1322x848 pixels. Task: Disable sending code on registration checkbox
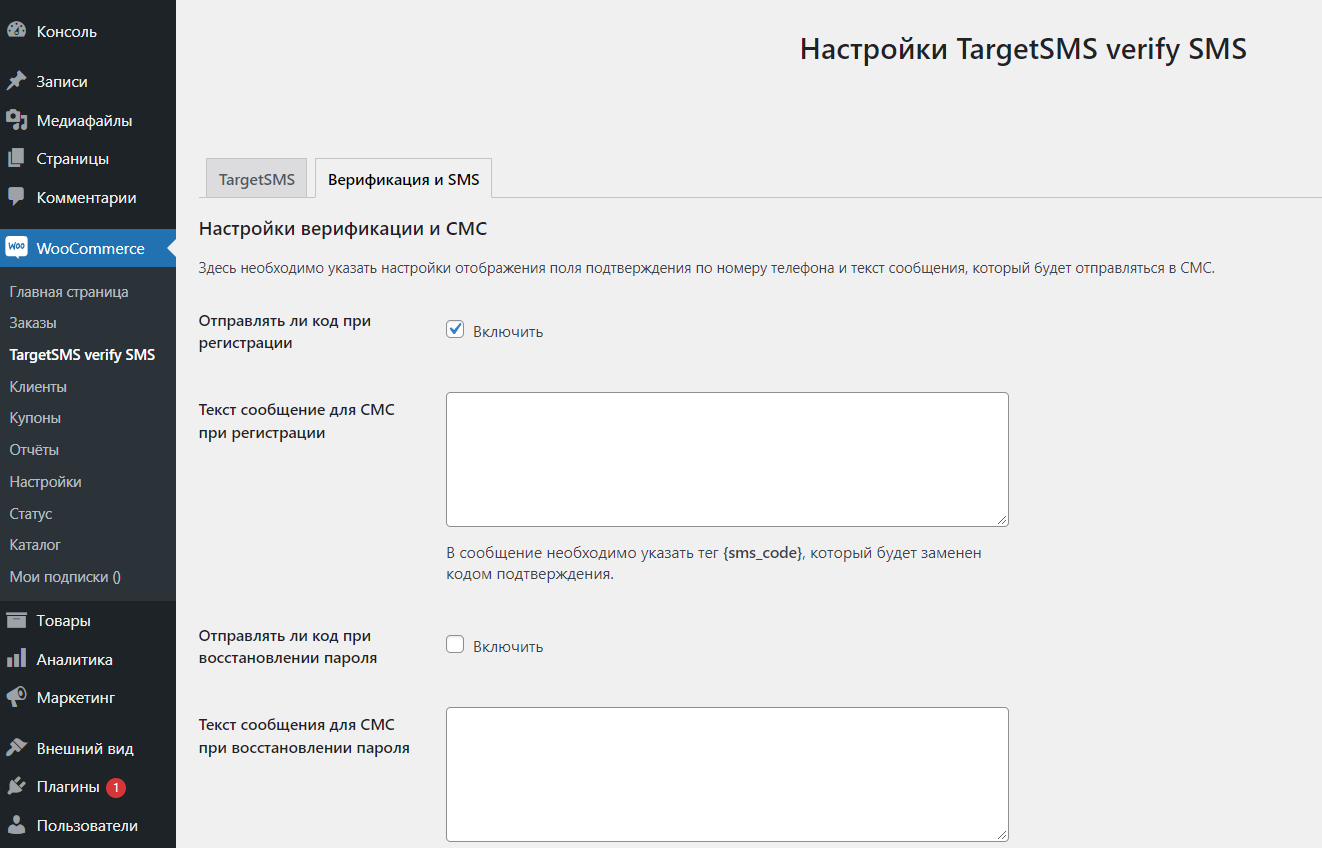[x=455, y=329]
